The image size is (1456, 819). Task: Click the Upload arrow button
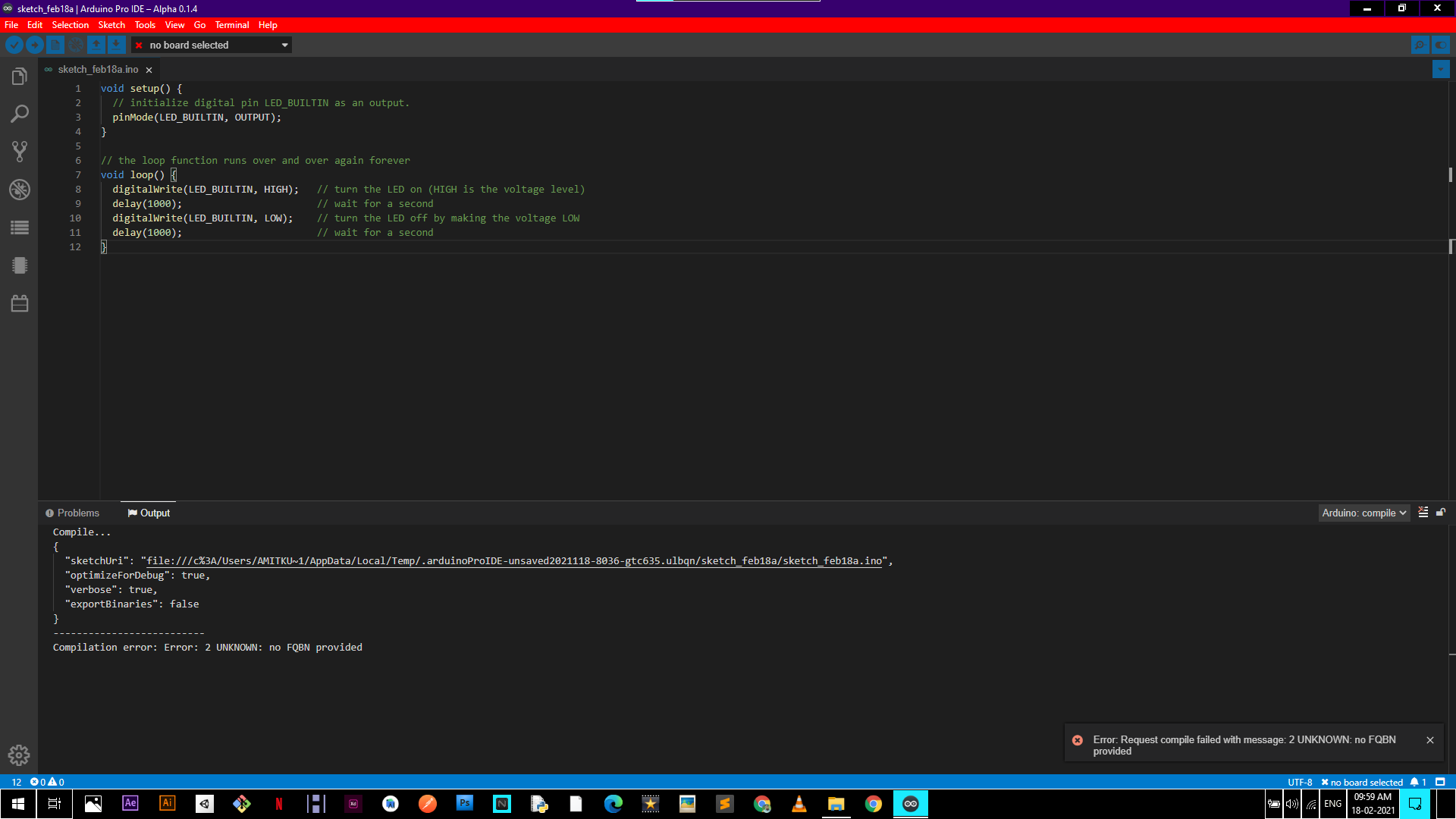pyautogui.click(x=34, y=45)
